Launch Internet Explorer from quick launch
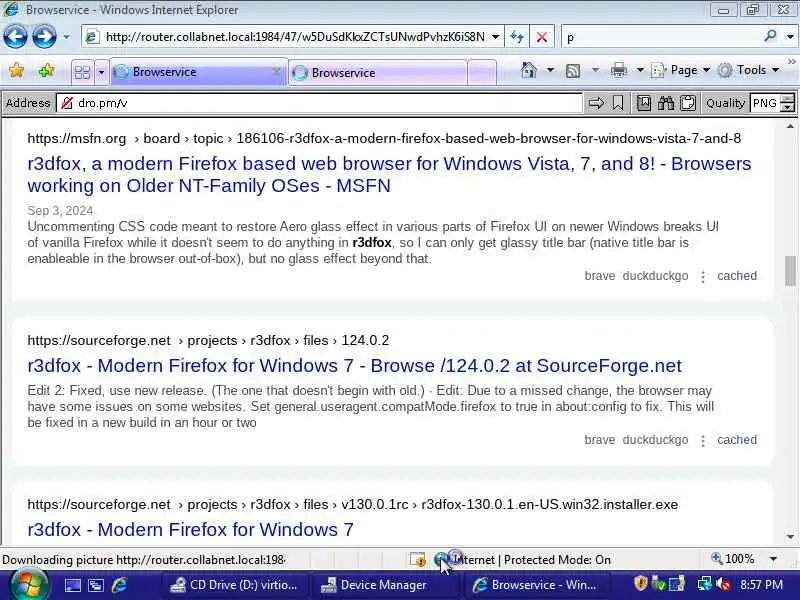 tap(119, 585)
